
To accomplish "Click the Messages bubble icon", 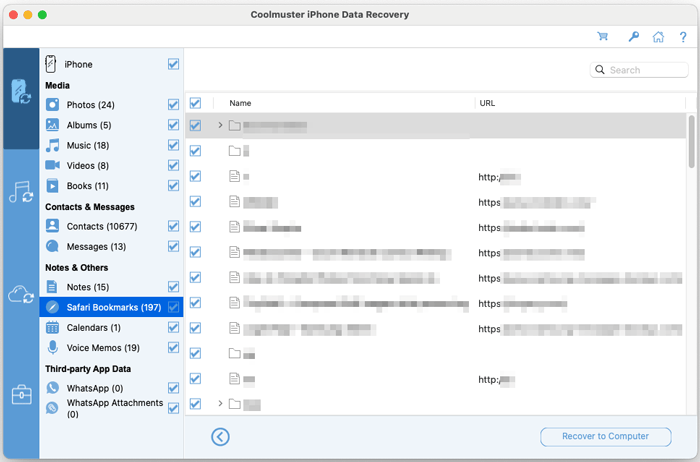I will click(x=52, y=246).
